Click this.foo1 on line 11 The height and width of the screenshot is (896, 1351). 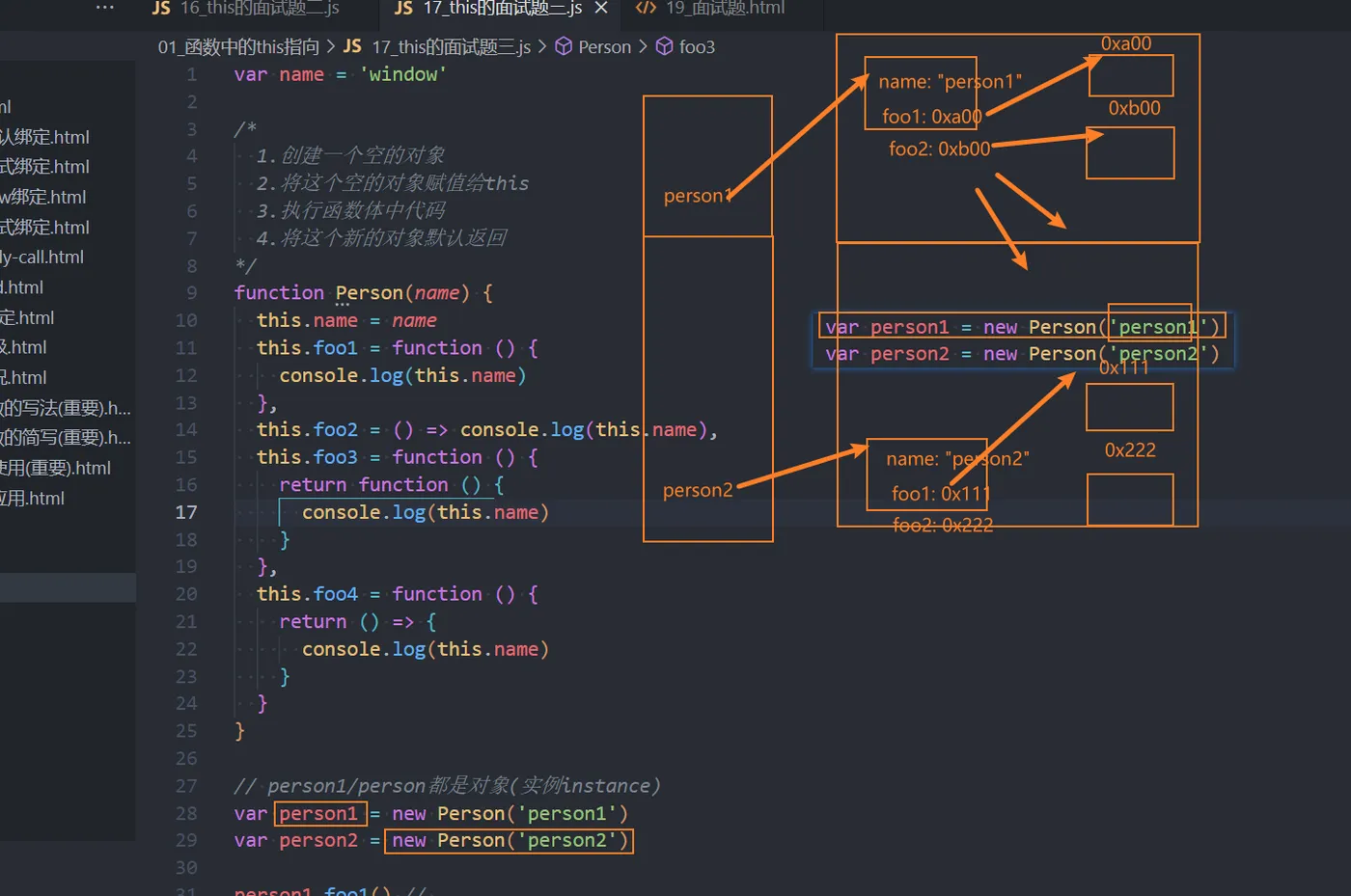click(307, 348)
